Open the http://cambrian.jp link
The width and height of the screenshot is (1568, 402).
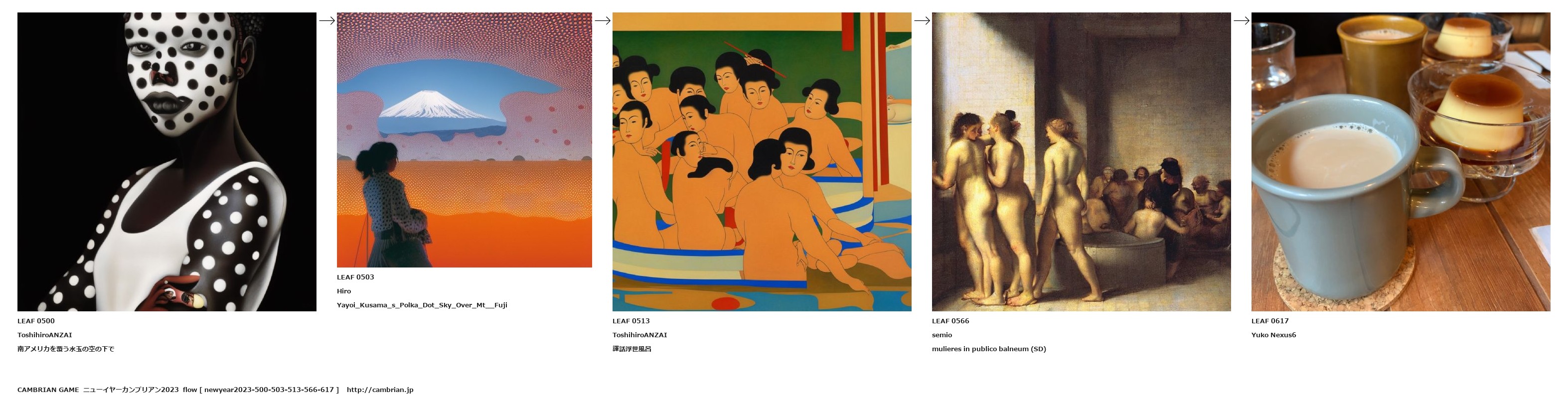coord(380,390)
